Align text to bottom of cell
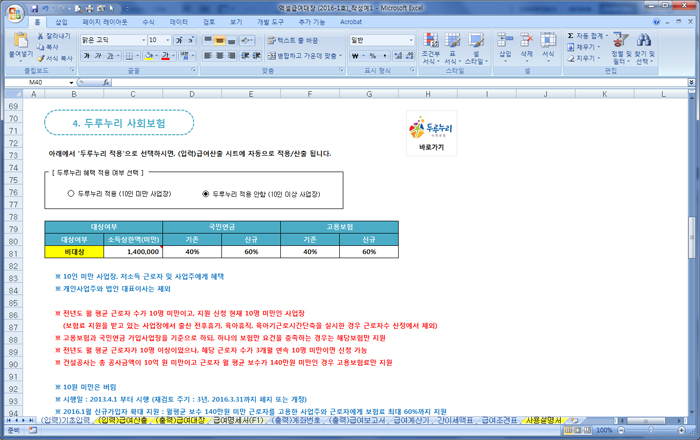The width and height of the screenshot is (700, 440). coord(231,40)
